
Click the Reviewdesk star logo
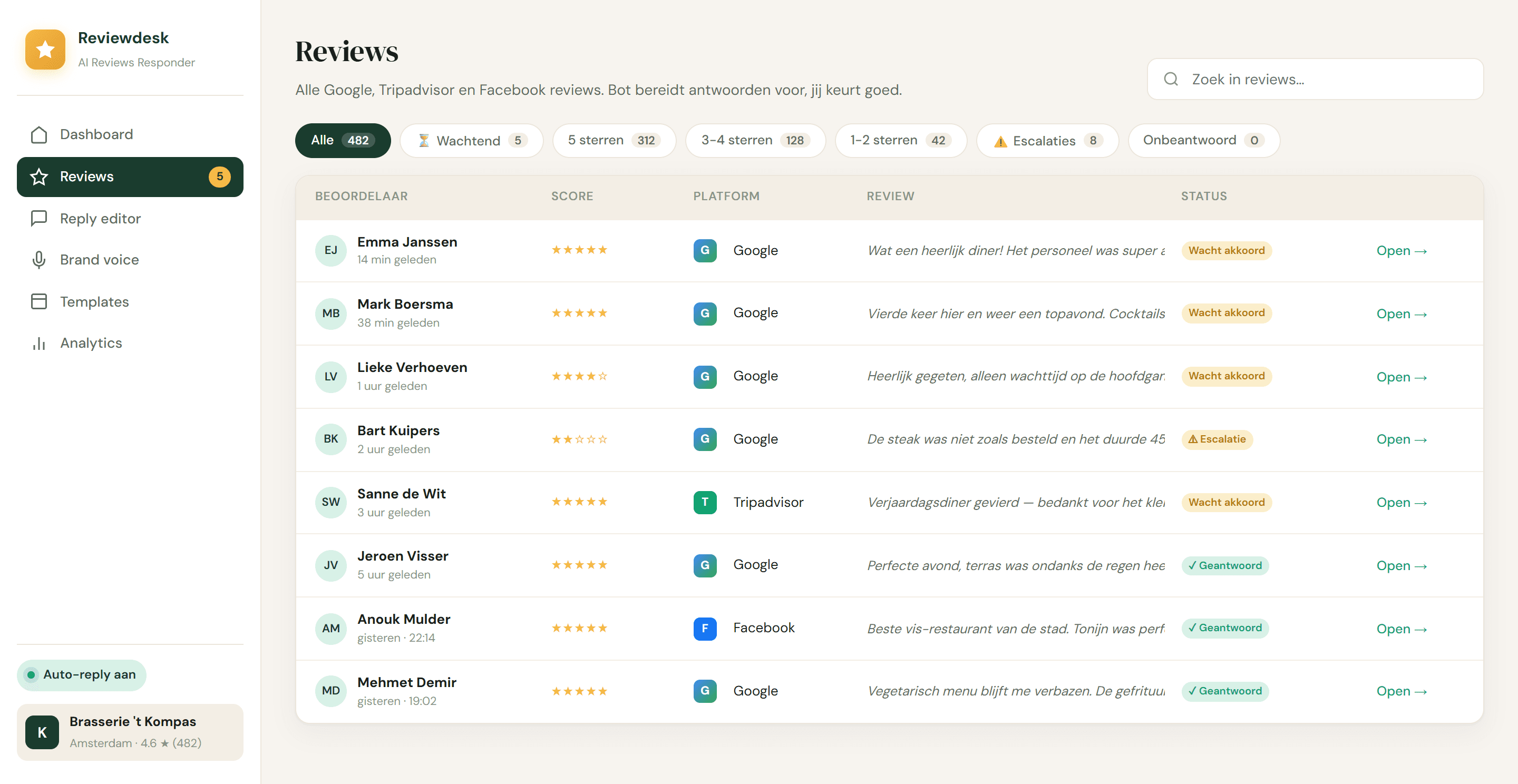pyautogui.click(x=45, y=50)
